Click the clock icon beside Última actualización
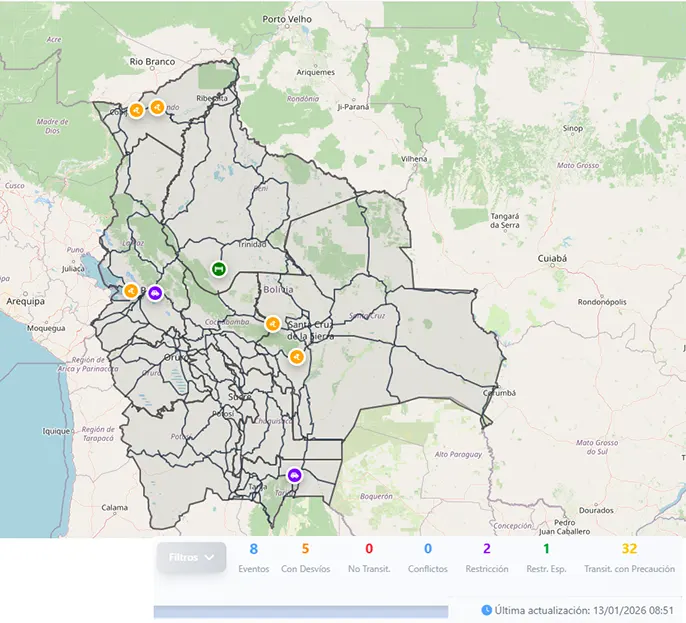686x623 pixels. pos(487,609)
